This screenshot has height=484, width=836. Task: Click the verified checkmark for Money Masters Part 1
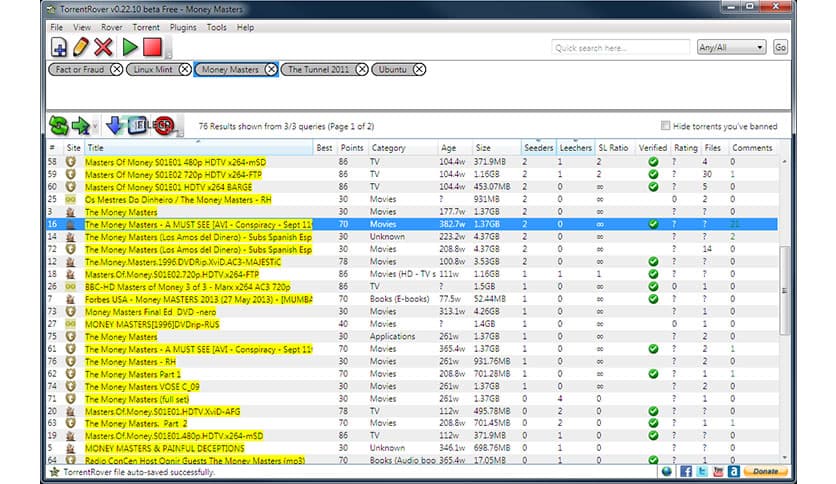653,374
